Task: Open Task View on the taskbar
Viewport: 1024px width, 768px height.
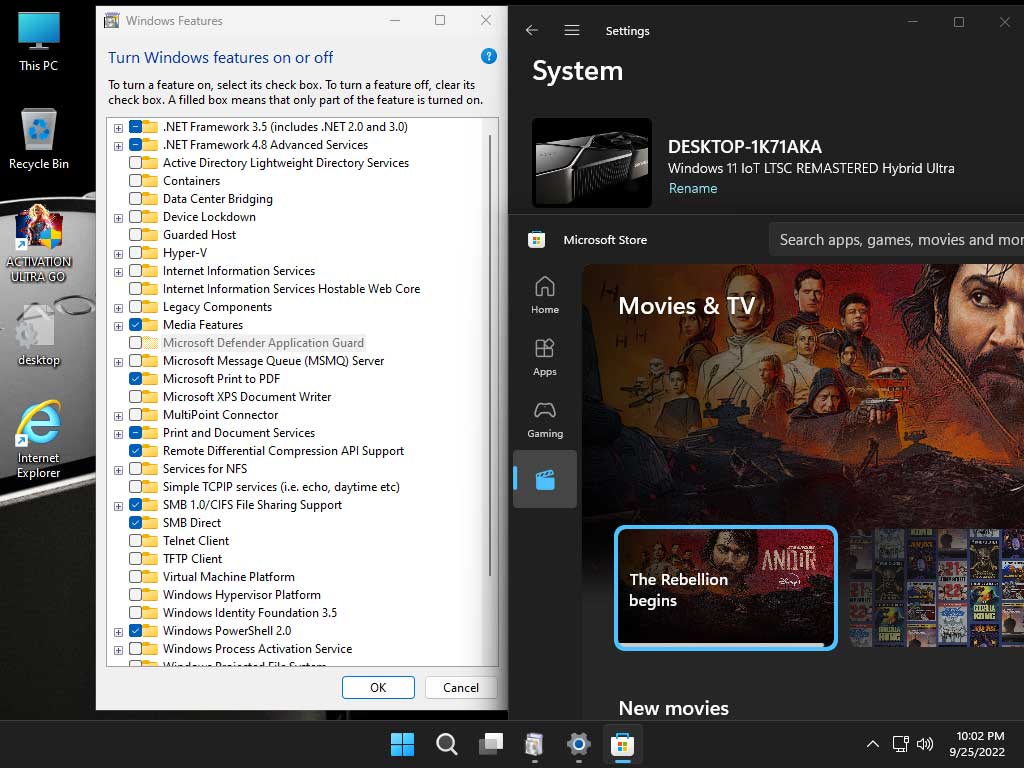Action: tap(490, 744)
